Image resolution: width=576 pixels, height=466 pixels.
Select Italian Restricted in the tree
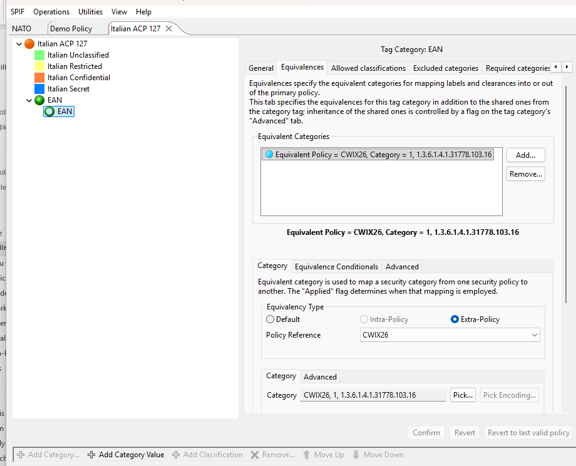click(x=75, y=66)
